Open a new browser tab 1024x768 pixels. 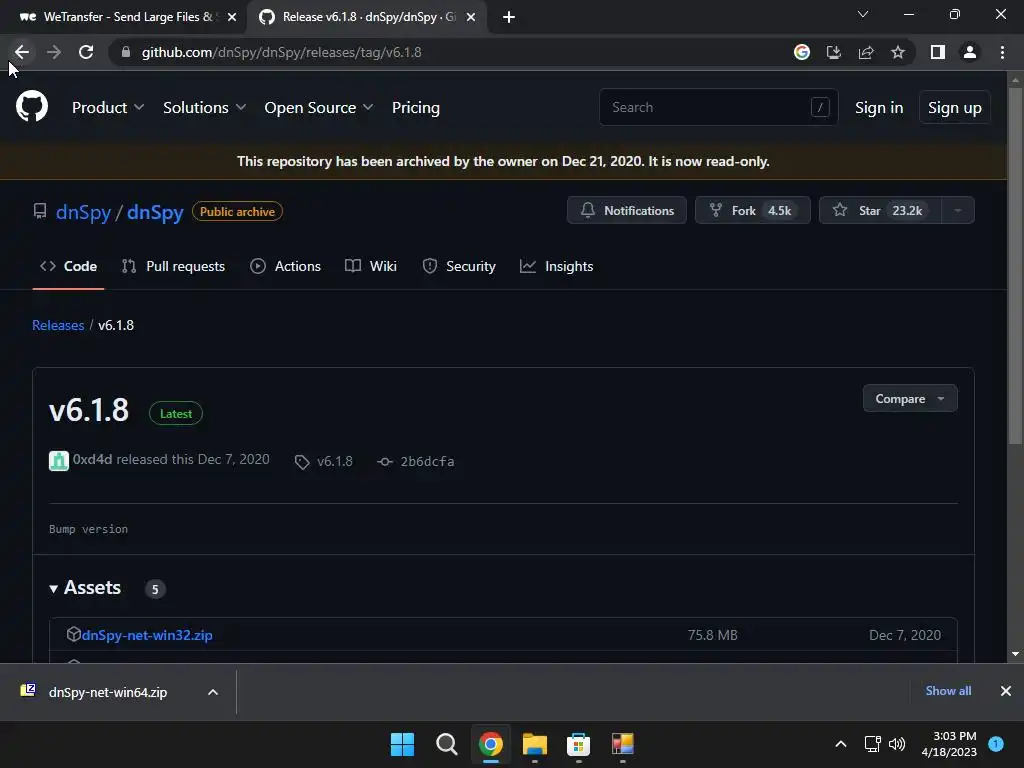(x=509, y=17)
